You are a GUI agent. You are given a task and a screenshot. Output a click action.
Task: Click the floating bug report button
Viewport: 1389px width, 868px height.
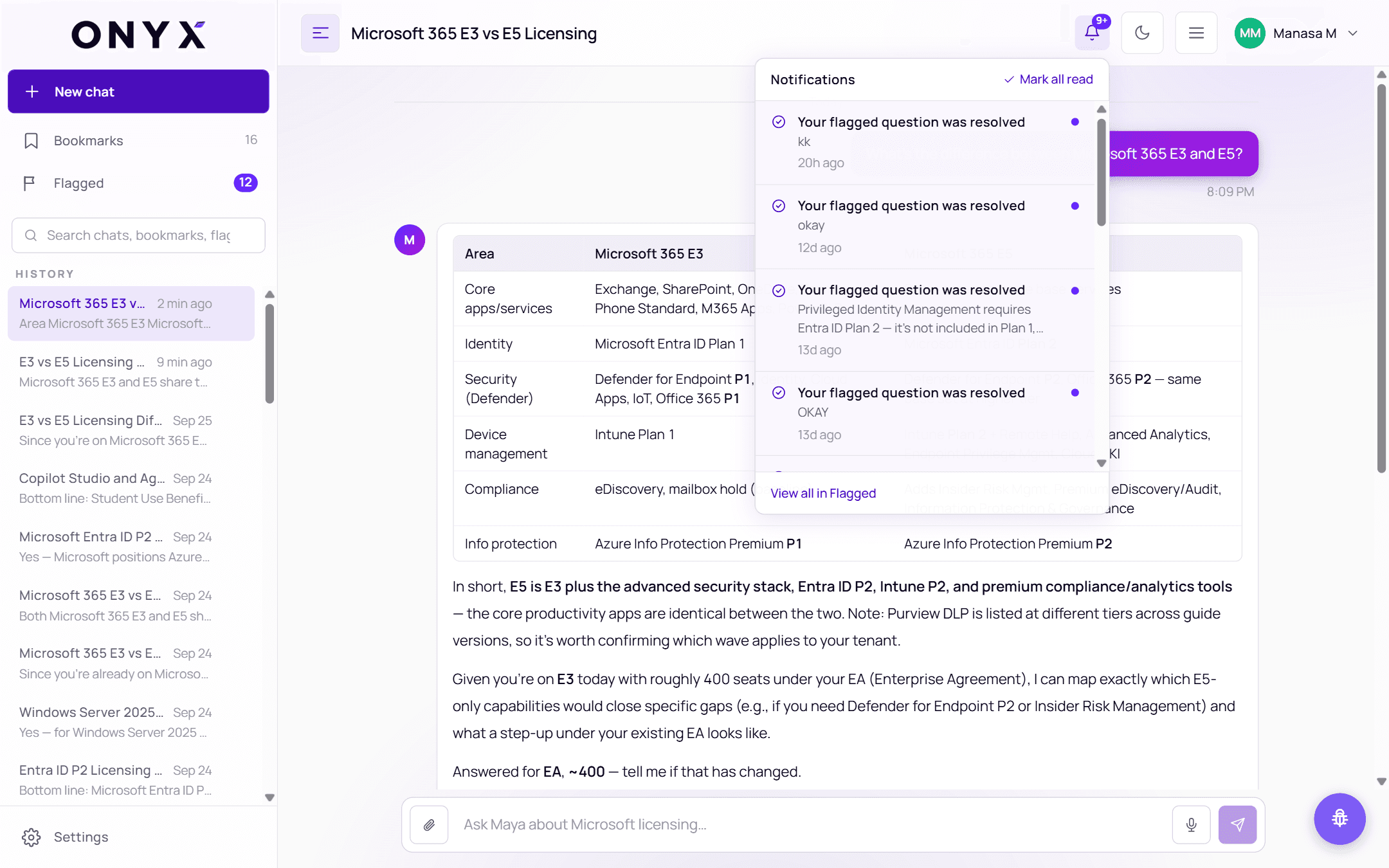(x=1339, y=818)
